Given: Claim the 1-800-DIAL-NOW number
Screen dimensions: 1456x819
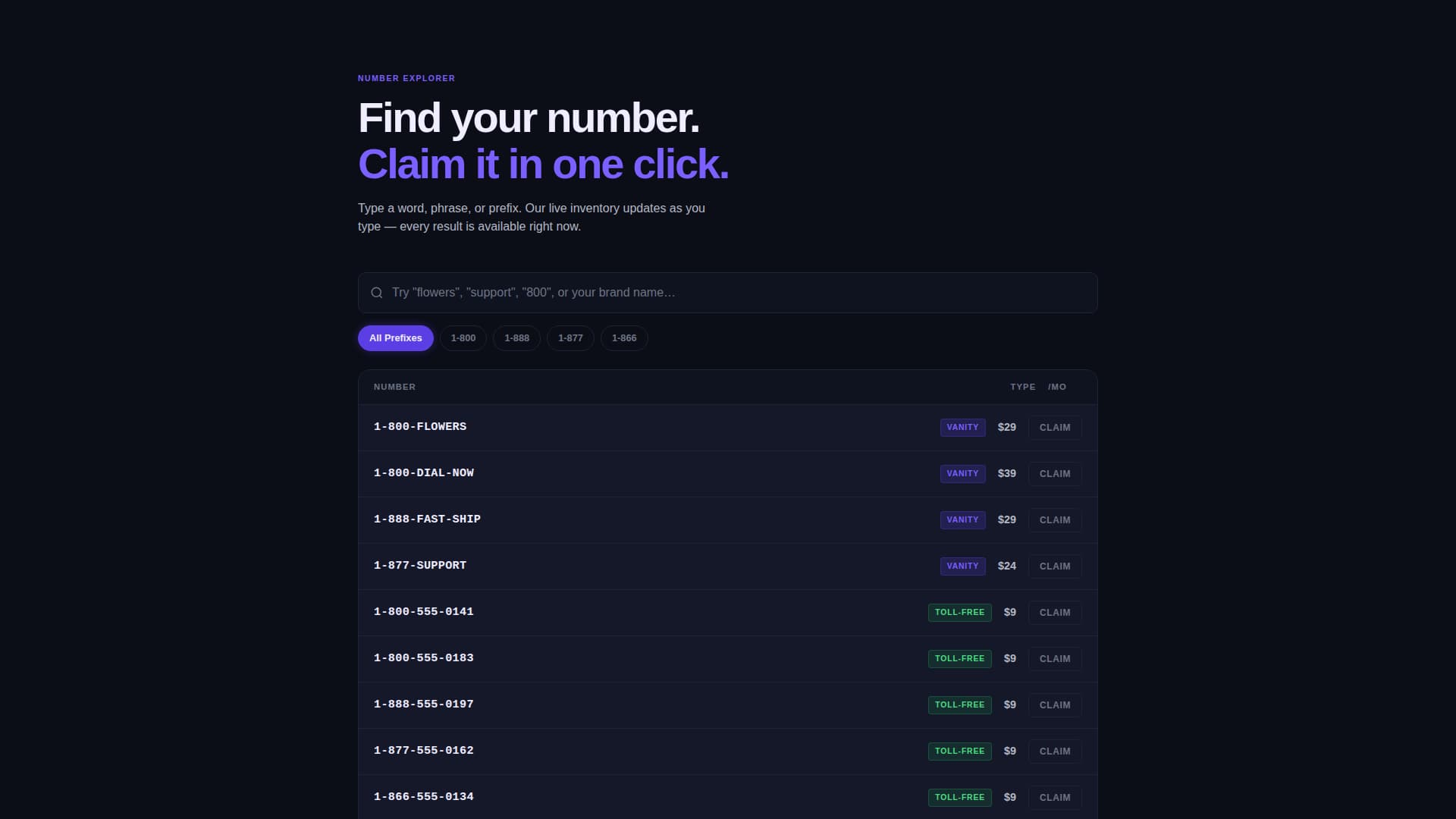Looking at the screenshot, I should [1055, 473].
